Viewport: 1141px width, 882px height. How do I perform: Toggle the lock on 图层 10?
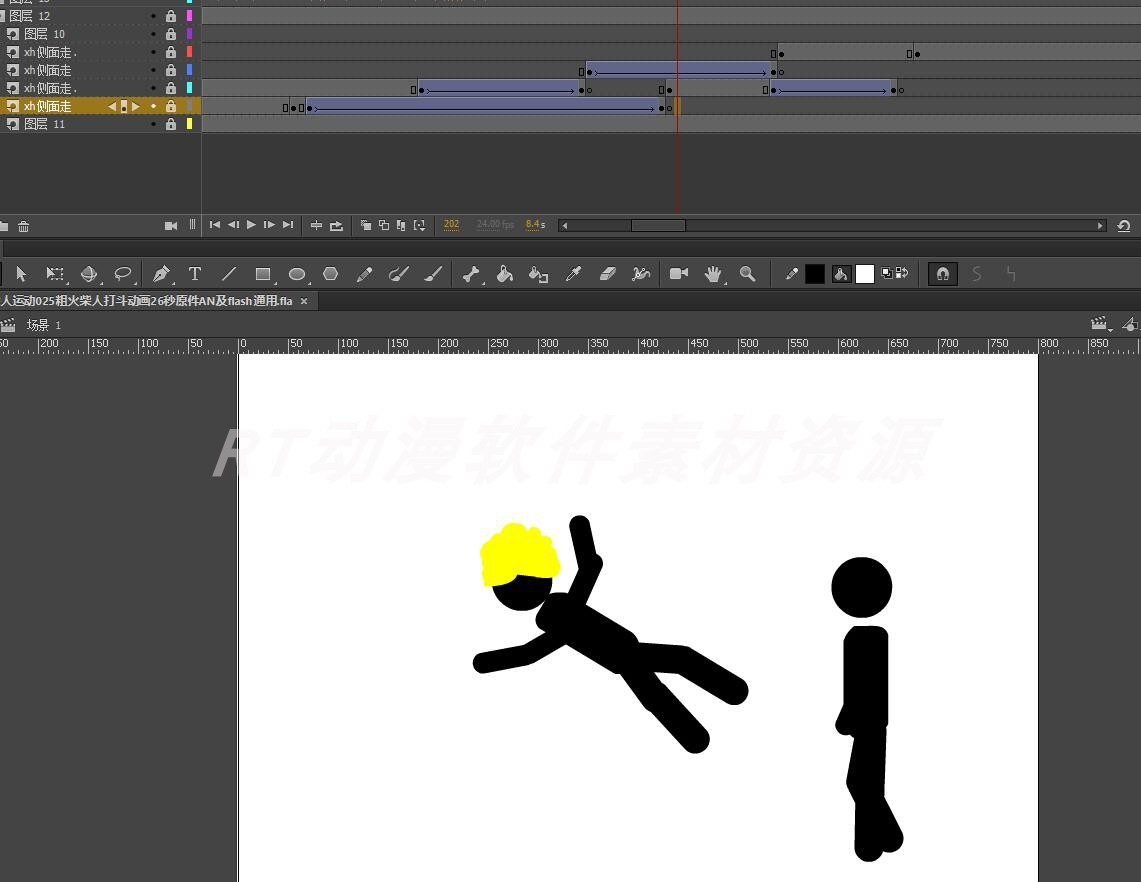point(170,34)
